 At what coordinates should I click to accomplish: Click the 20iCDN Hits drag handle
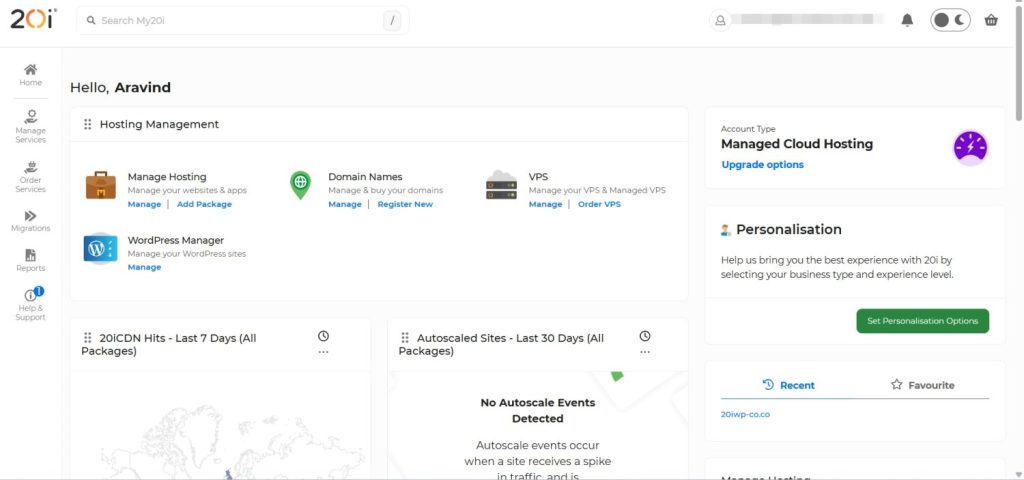(88, 338)
